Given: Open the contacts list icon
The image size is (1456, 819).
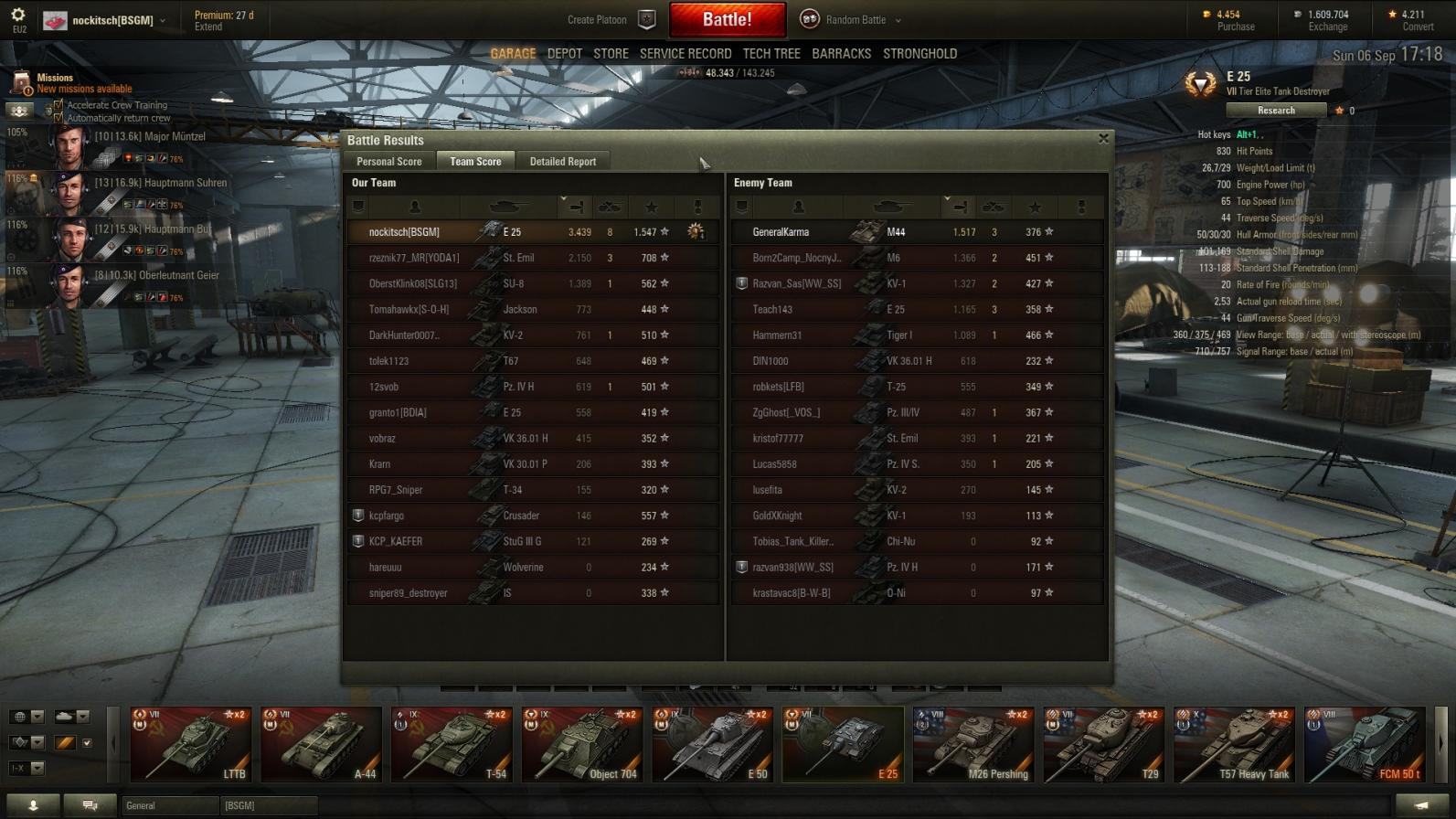Looking at the screenshot, I should 33,804.
